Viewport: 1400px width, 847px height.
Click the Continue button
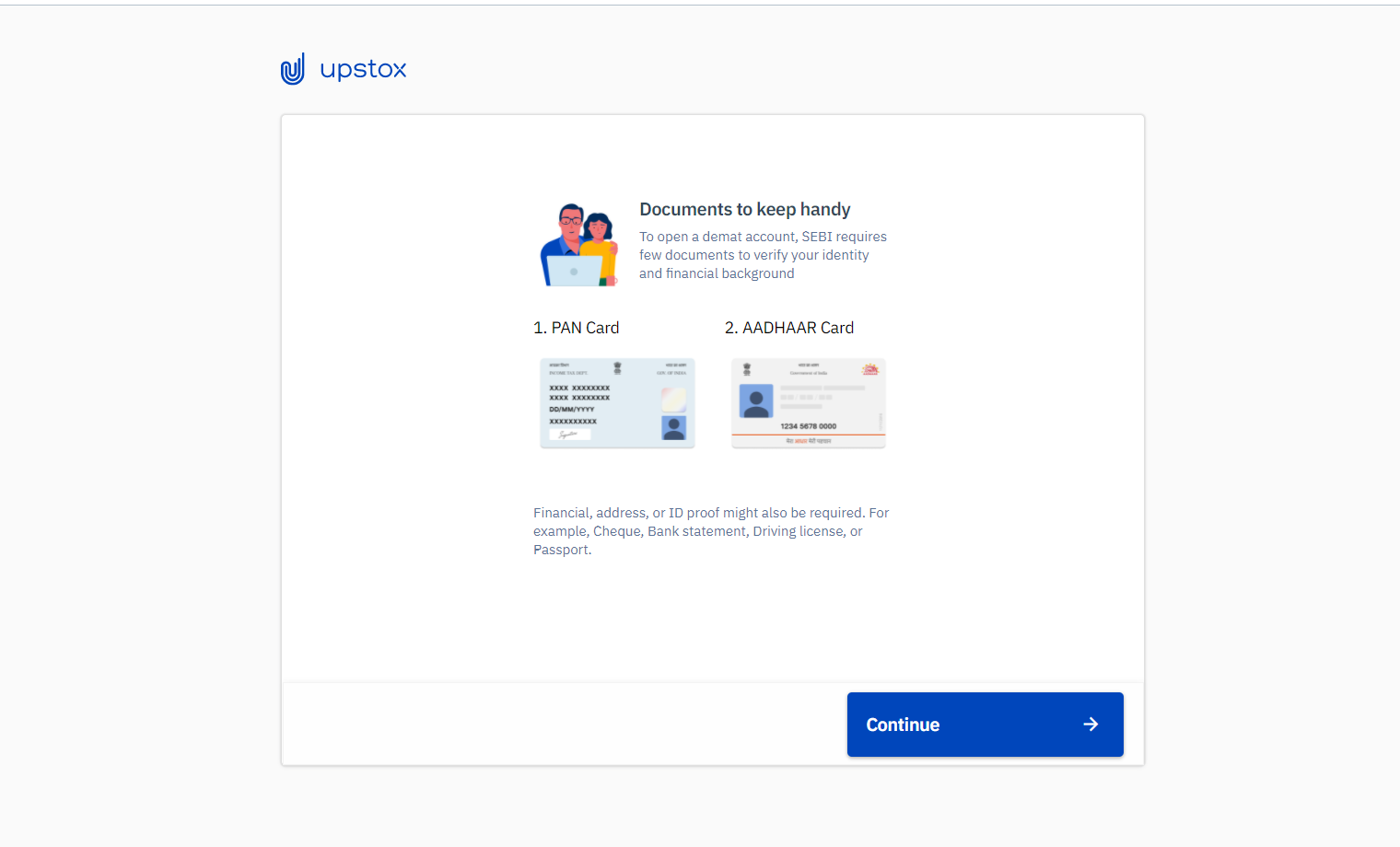(985, 725)
